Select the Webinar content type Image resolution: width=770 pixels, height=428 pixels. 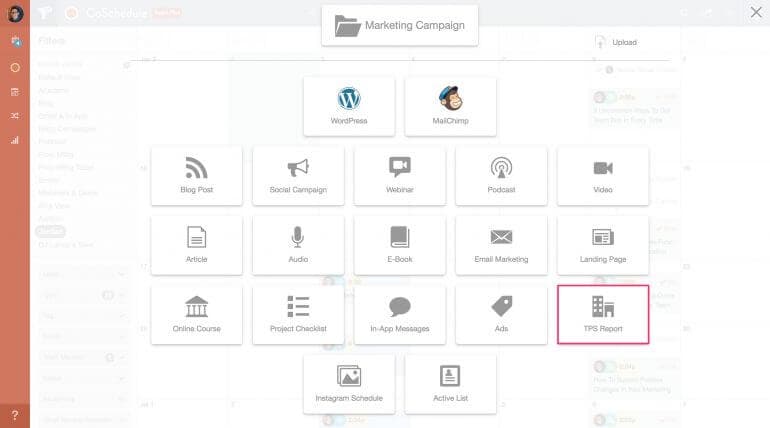click(400, 175)
